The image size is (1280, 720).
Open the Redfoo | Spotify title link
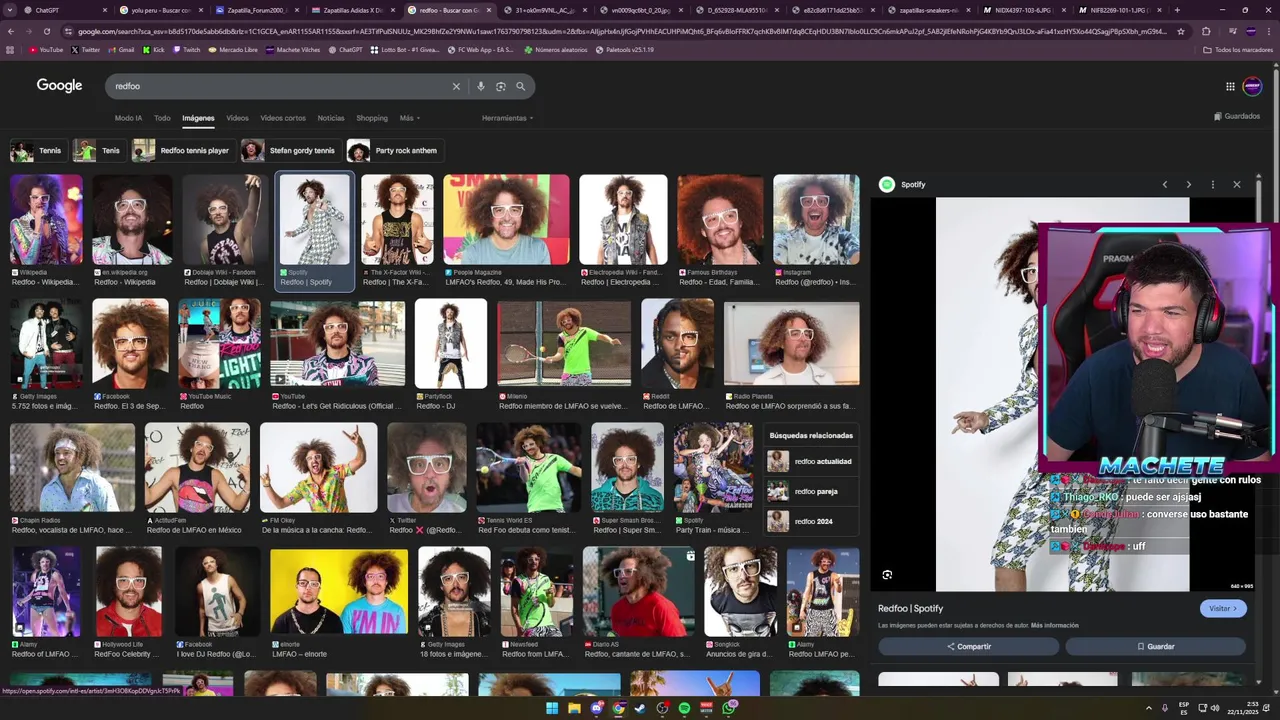(910, 608)
